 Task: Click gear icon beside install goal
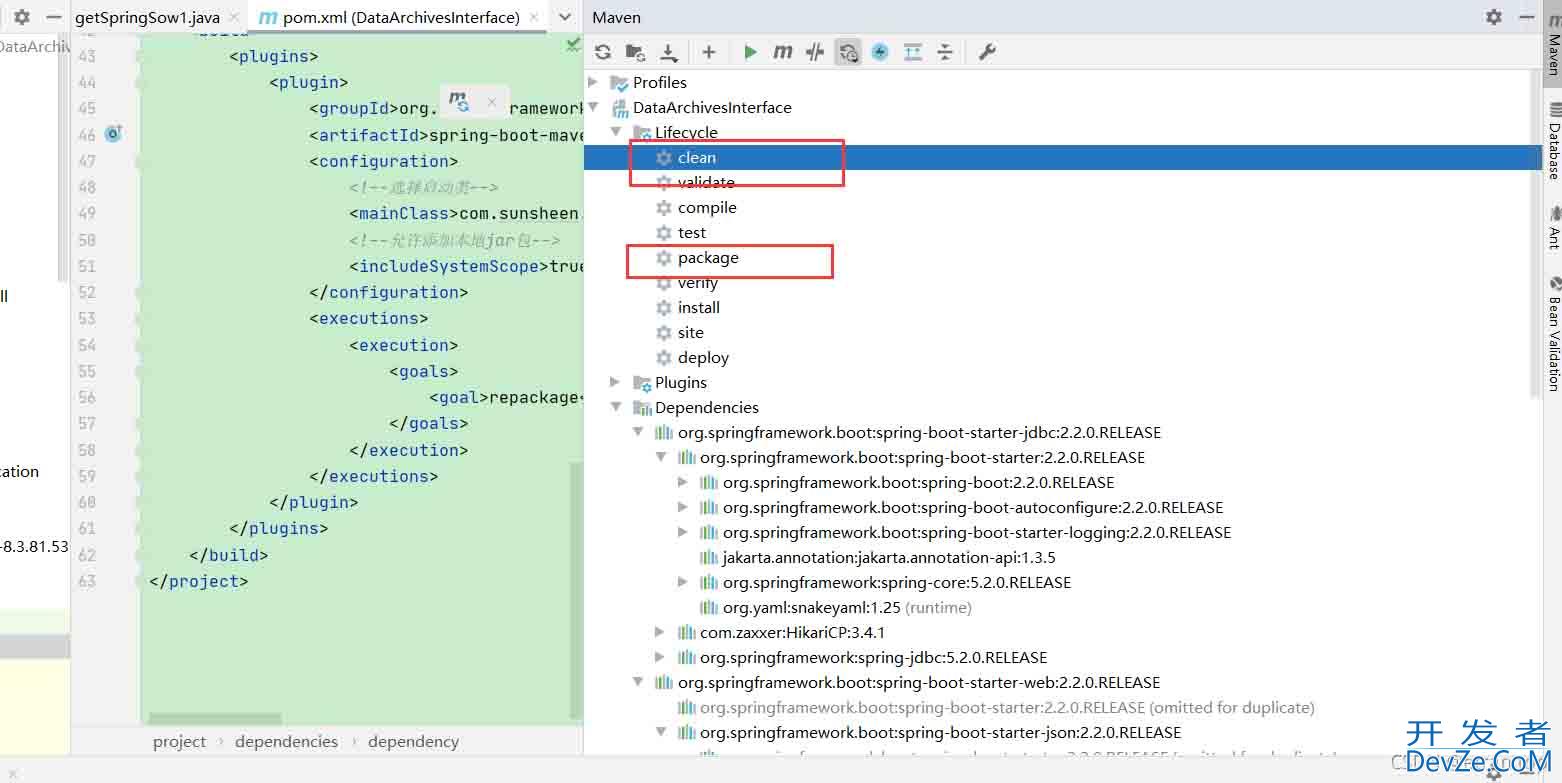663,308
